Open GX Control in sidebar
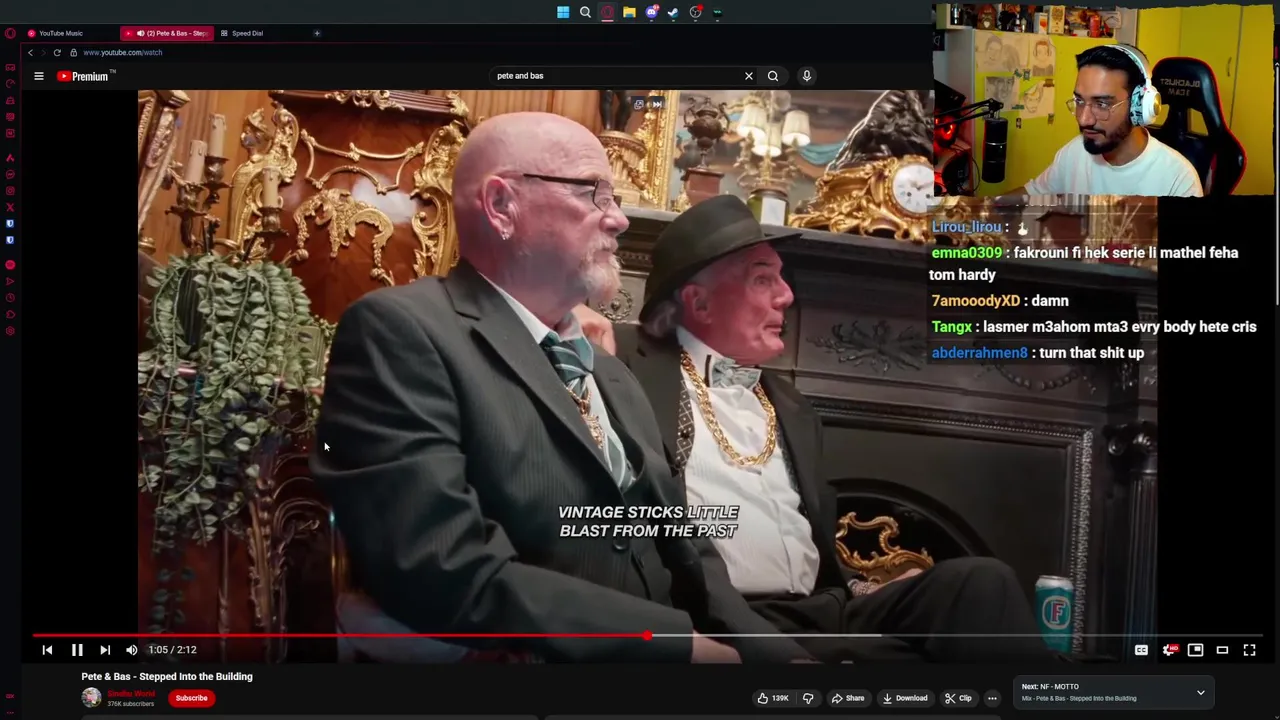Viewport: 1280px width, 720px height. (x=10, y=84)
